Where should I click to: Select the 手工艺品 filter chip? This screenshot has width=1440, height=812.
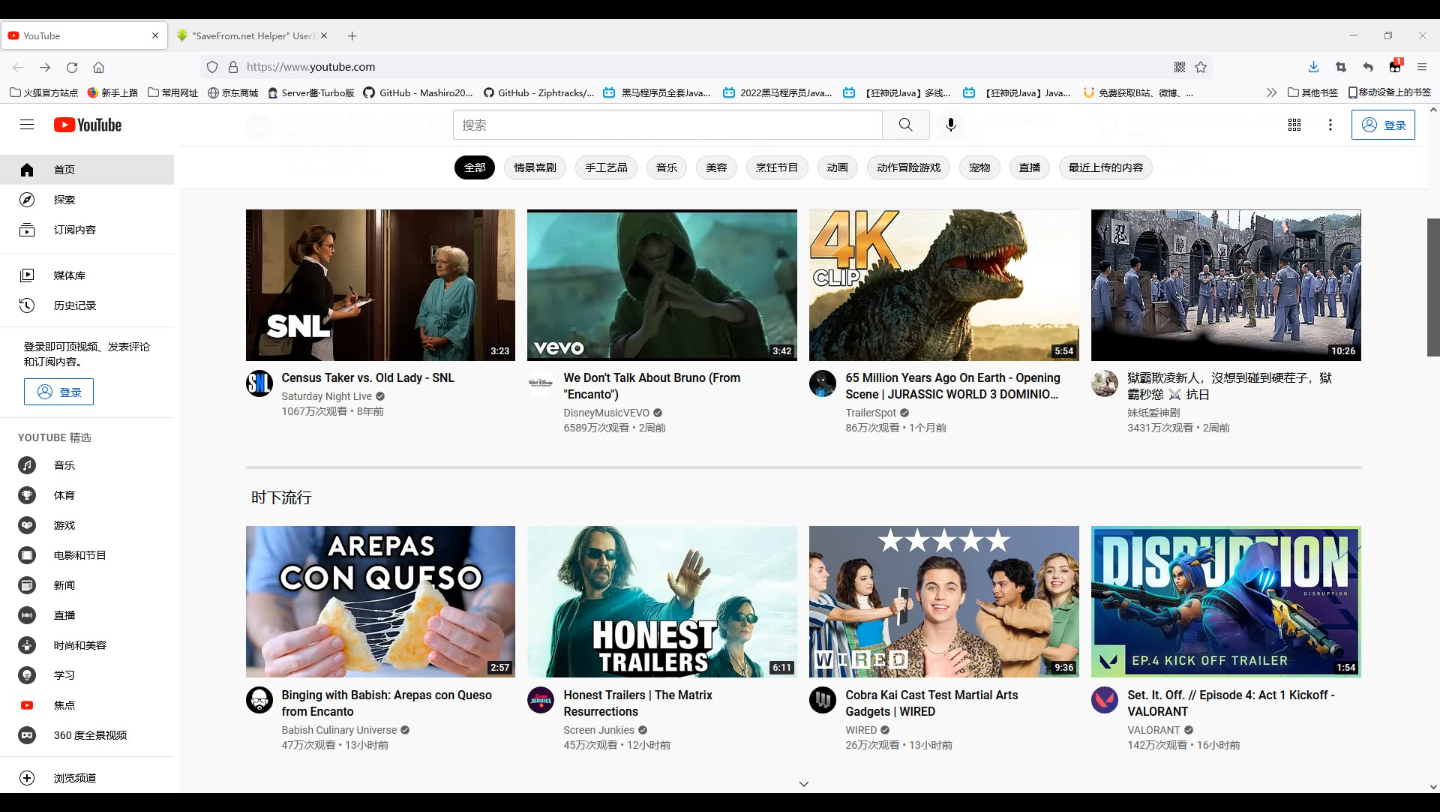pyautogui.click(x=606, y=167)
